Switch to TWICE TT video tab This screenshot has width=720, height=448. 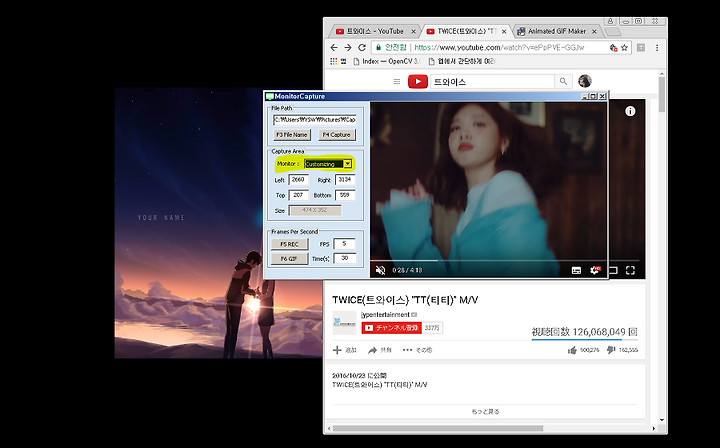pos(467,31)
